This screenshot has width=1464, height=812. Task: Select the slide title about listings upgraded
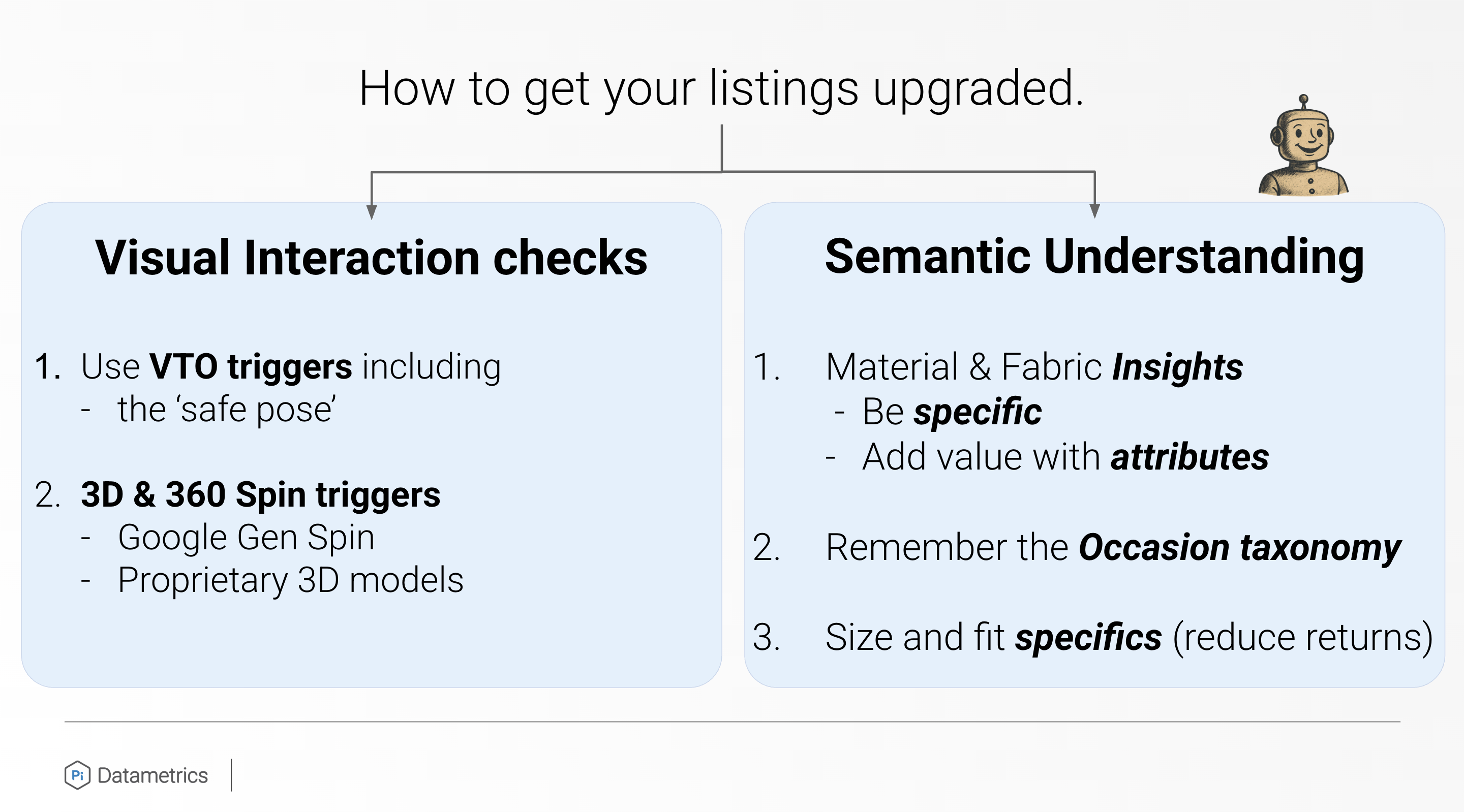721,88
